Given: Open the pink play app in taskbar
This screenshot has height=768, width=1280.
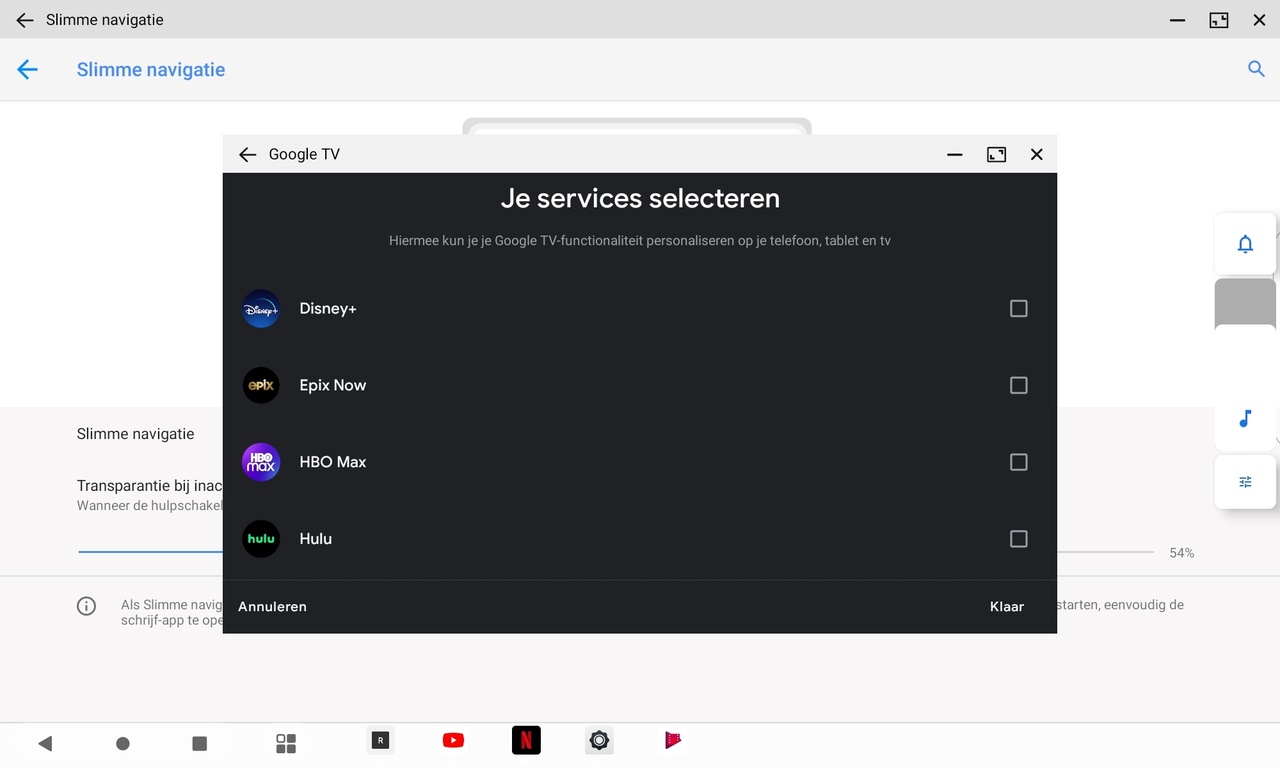Looking at the screenshot, I should pos(673,740).
